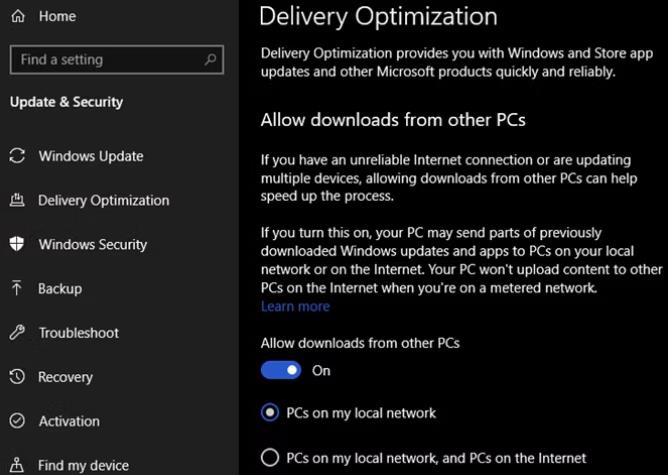668x475 pixels.
Task: Open the Backup settings page
Action: [x=60, y=288]
